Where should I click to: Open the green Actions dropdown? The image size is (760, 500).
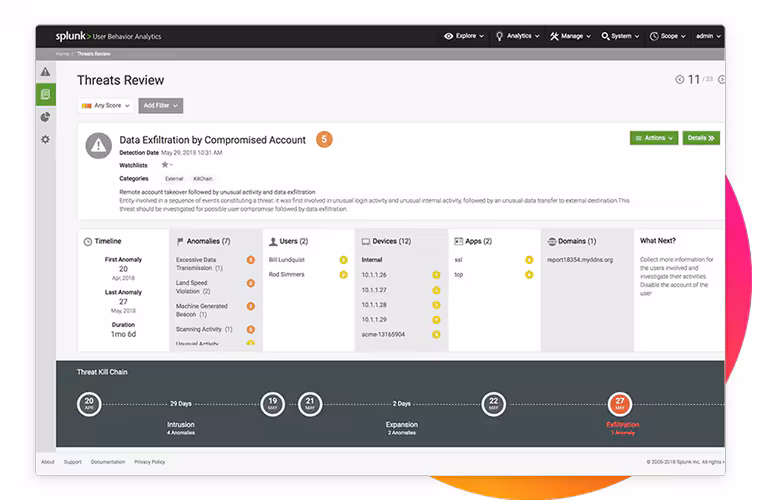(x=653, y=138)
